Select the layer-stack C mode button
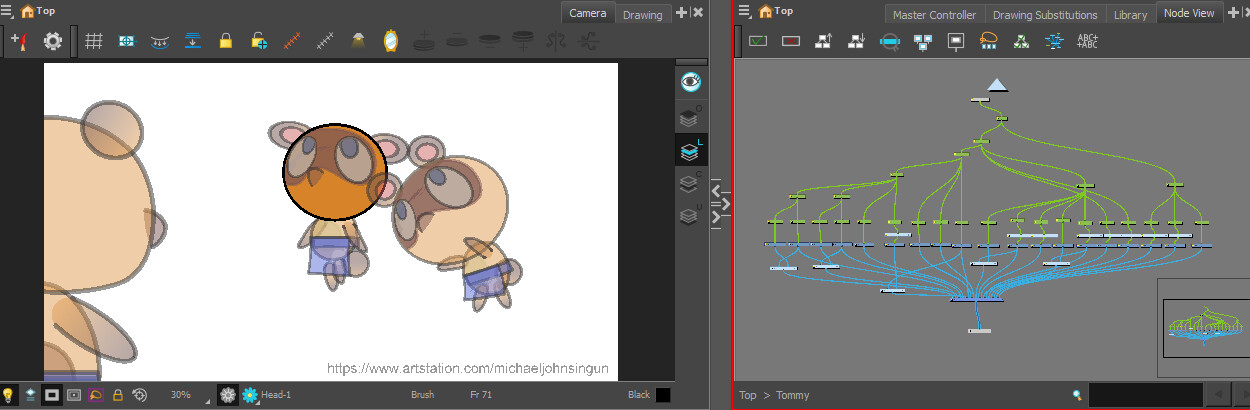Viewport: 1250px width, 410px height. [690, 183]
